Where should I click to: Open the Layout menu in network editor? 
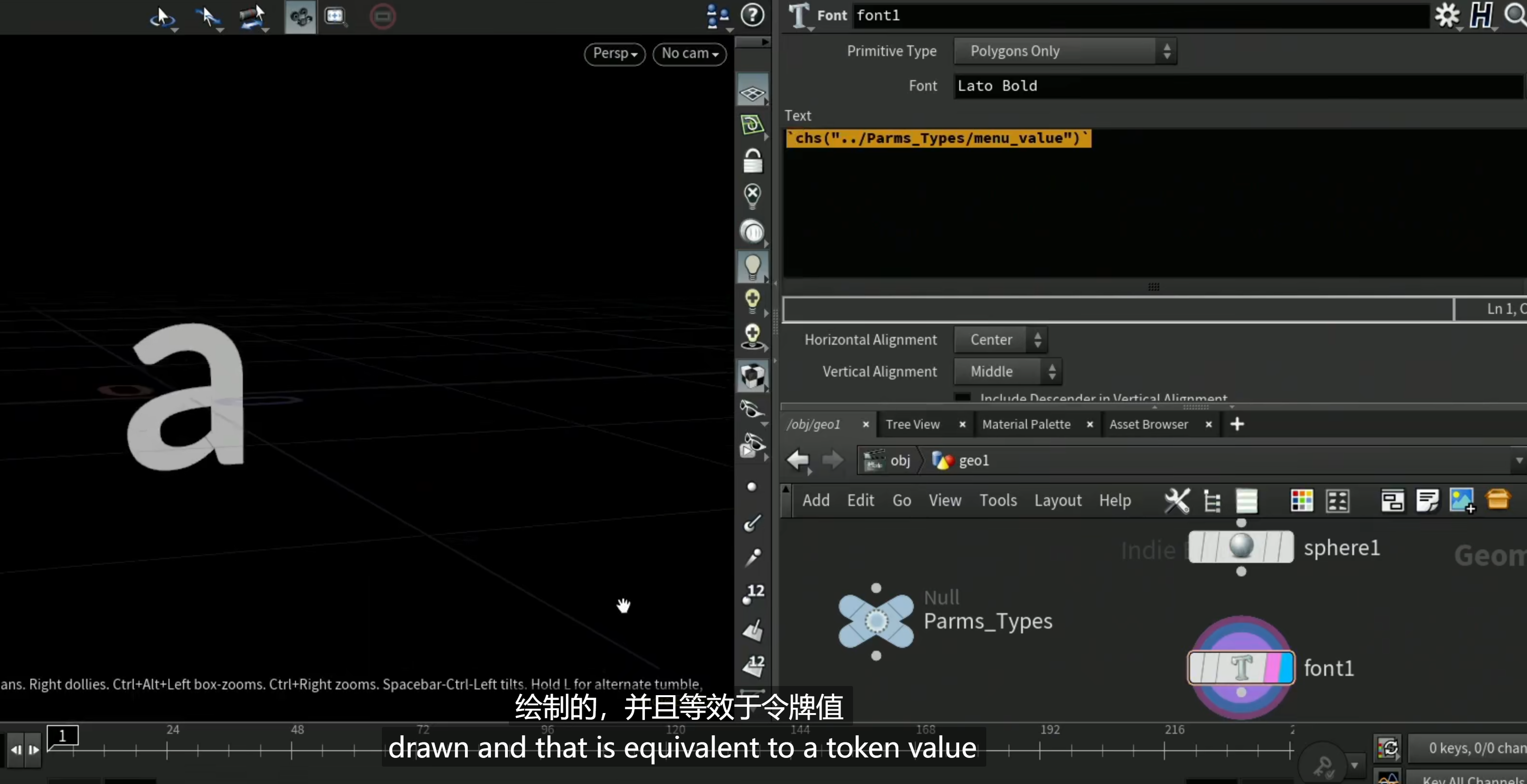tap(1058, 501)
